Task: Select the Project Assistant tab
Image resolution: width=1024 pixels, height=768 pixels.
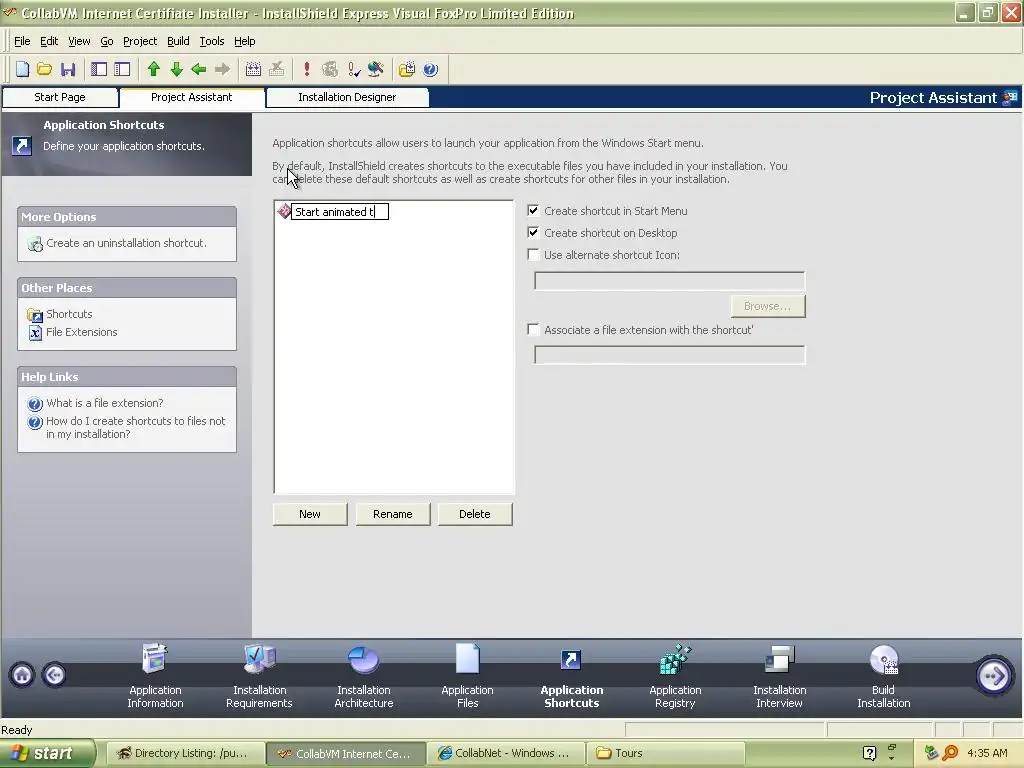Action: pos(191,97)
